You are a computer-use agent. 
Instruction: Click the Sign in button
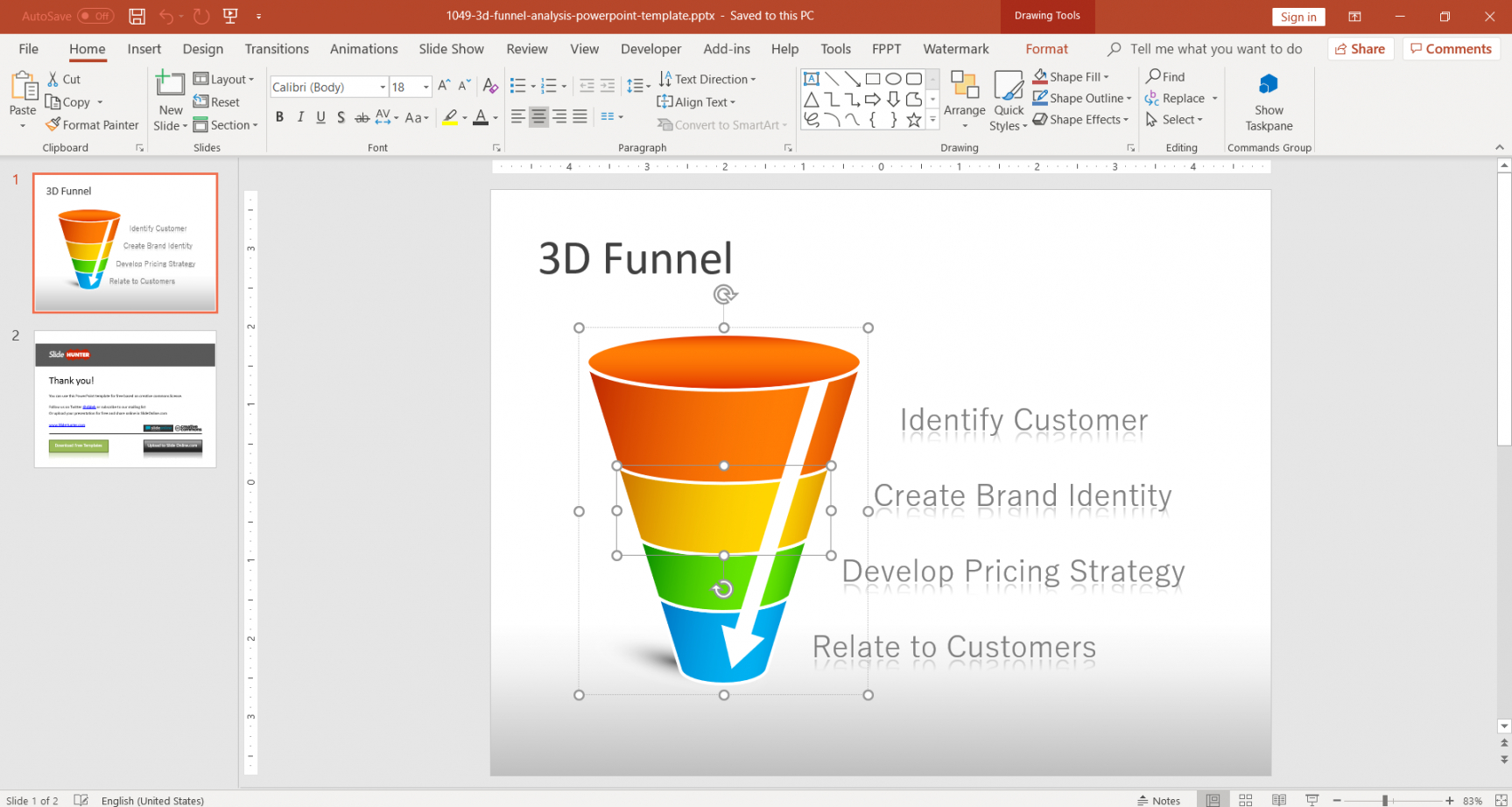pyautogui.click(x=1298, y=17)
